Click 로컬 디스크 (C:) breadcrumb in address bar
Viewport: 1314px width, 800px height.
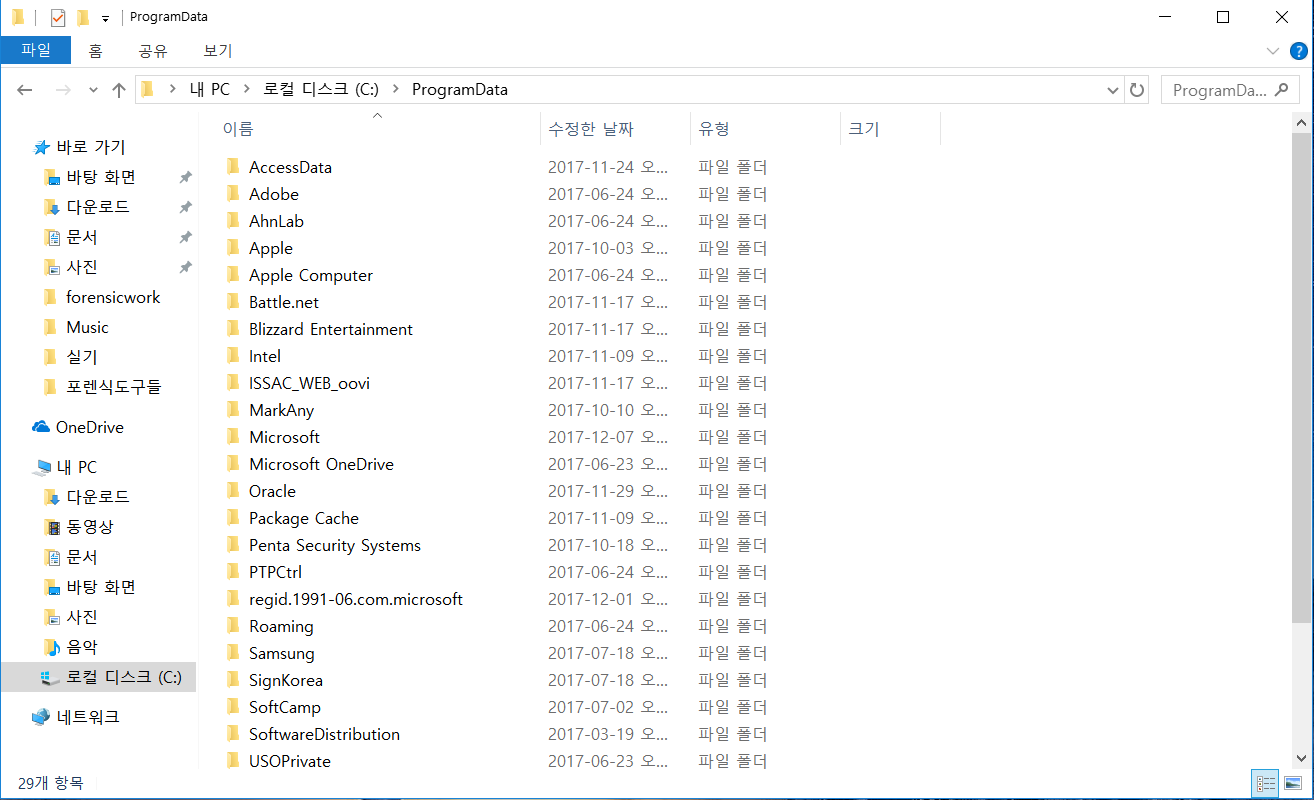point(321,89)
